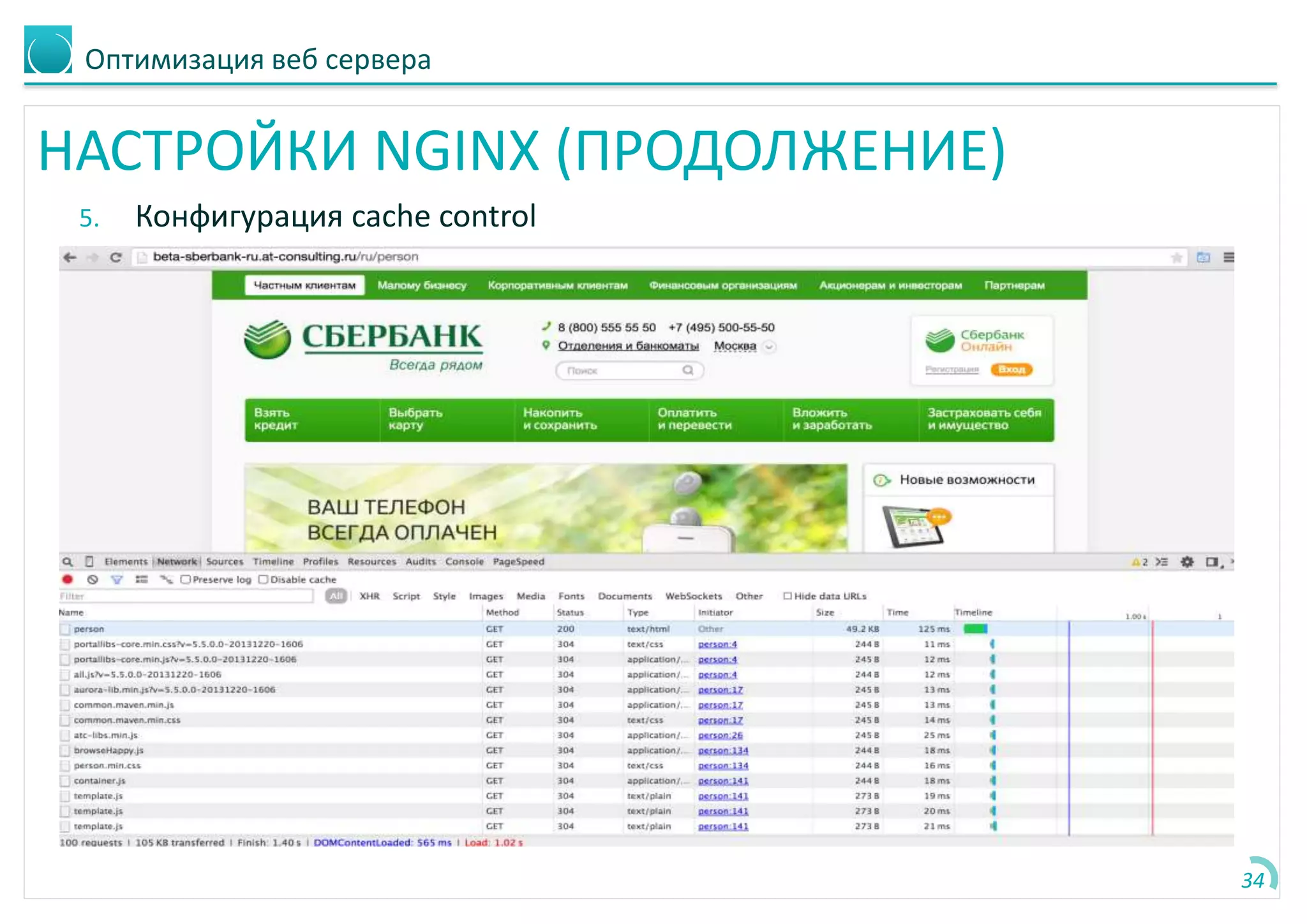Toggle the network filter funnel icon
The width and height of the screenshot is (1307, 924).
pyautogui.click(x=117, y=579)
